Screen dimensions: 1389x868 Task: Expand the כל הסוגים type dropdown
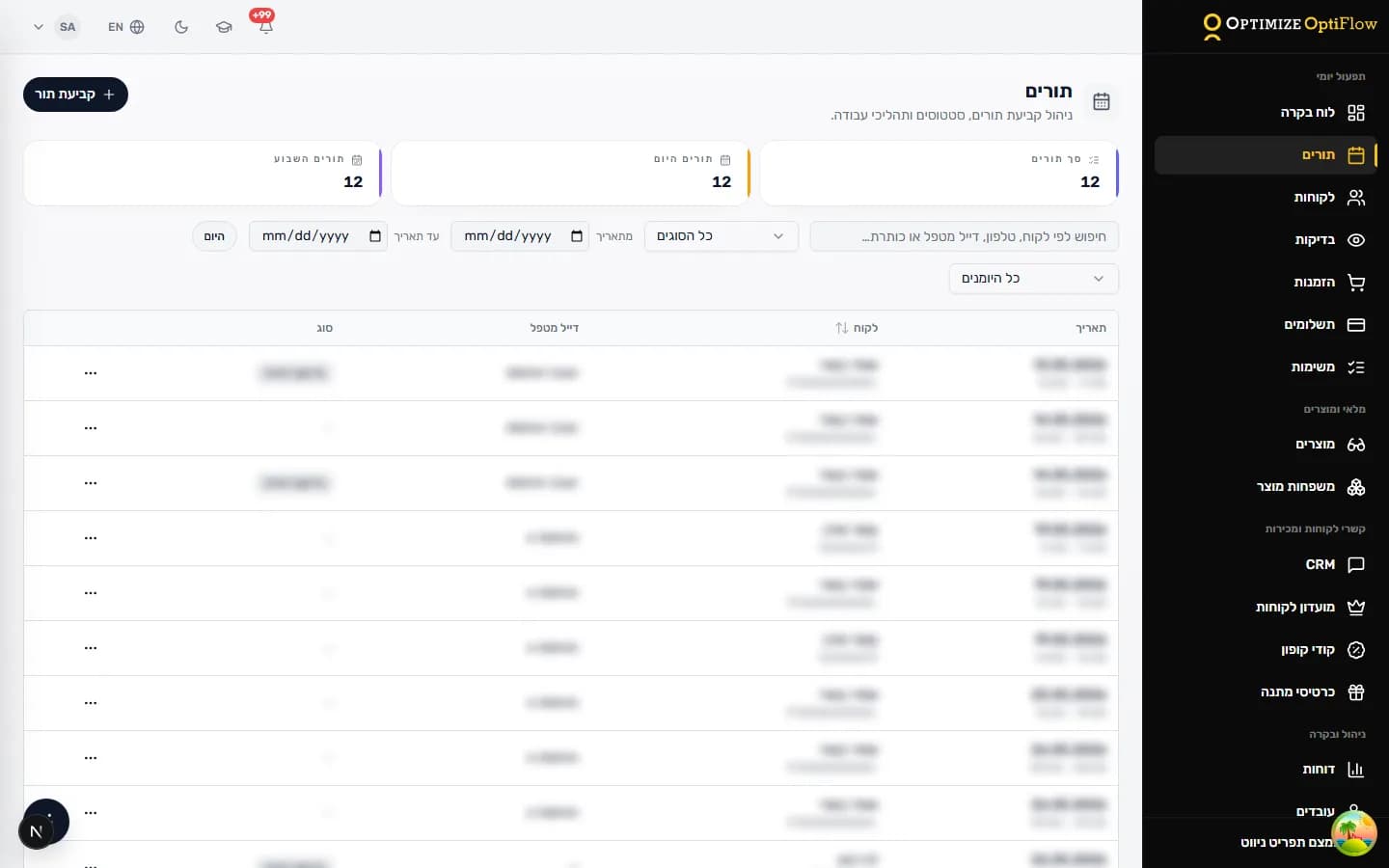[x=722, y=236]
